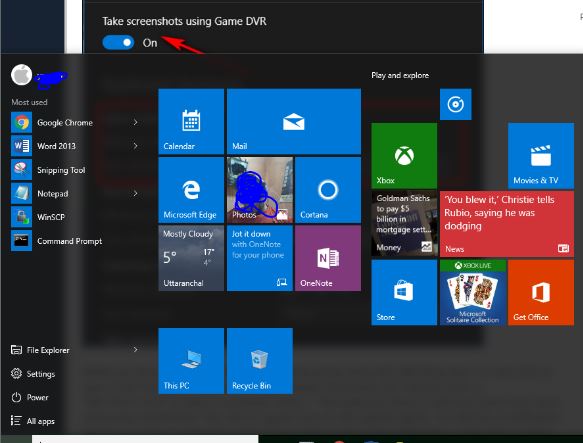Open the News tile about Christie
Viewport: 583px width, 443px height.
click(507, 224)
